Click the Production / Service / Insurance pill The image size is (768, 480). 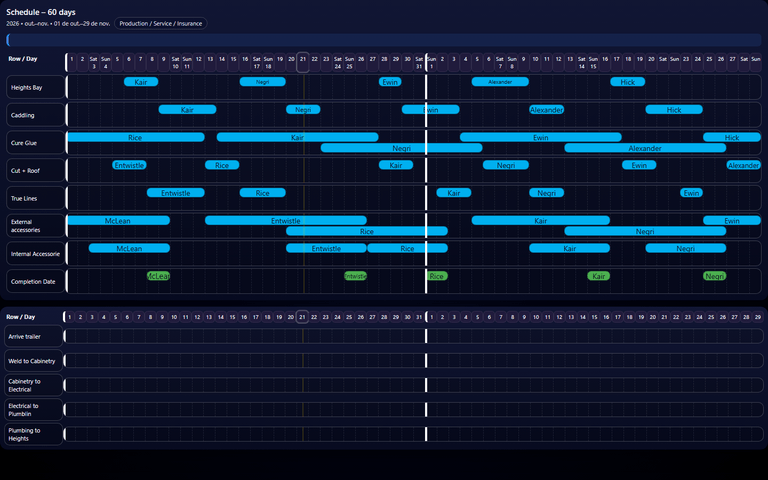coord(161,24)
